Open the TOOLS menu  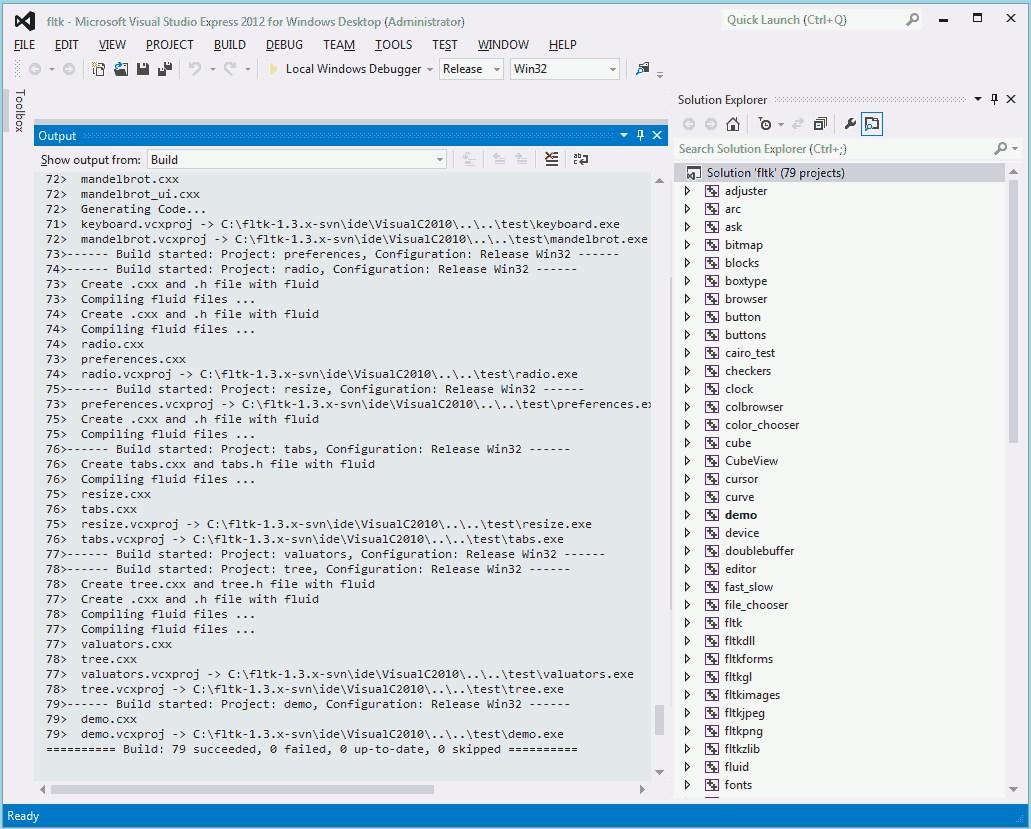[393, 45]
